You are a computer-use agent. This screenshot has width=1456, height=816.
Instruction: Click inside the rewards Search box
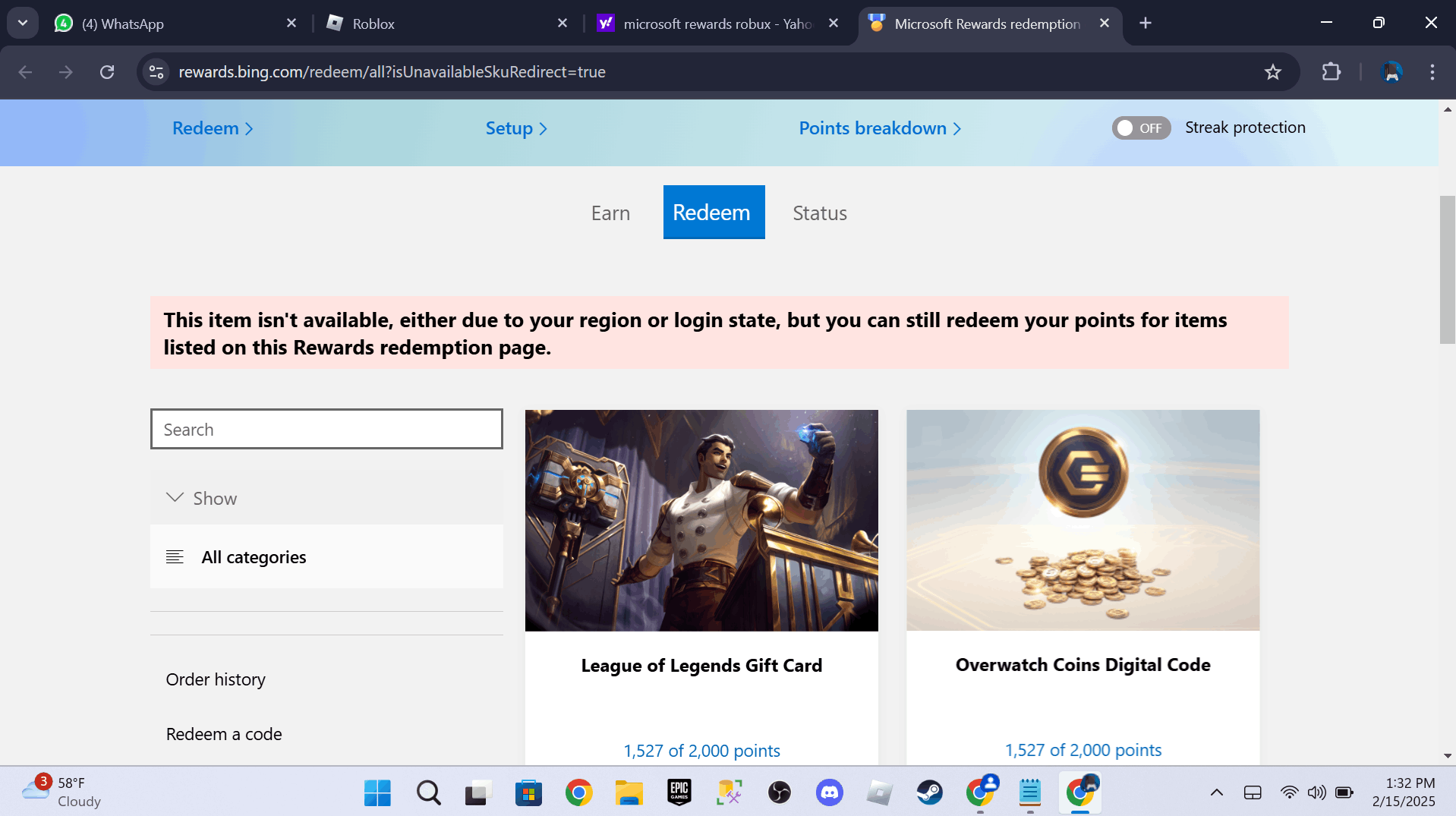point(326,429)
